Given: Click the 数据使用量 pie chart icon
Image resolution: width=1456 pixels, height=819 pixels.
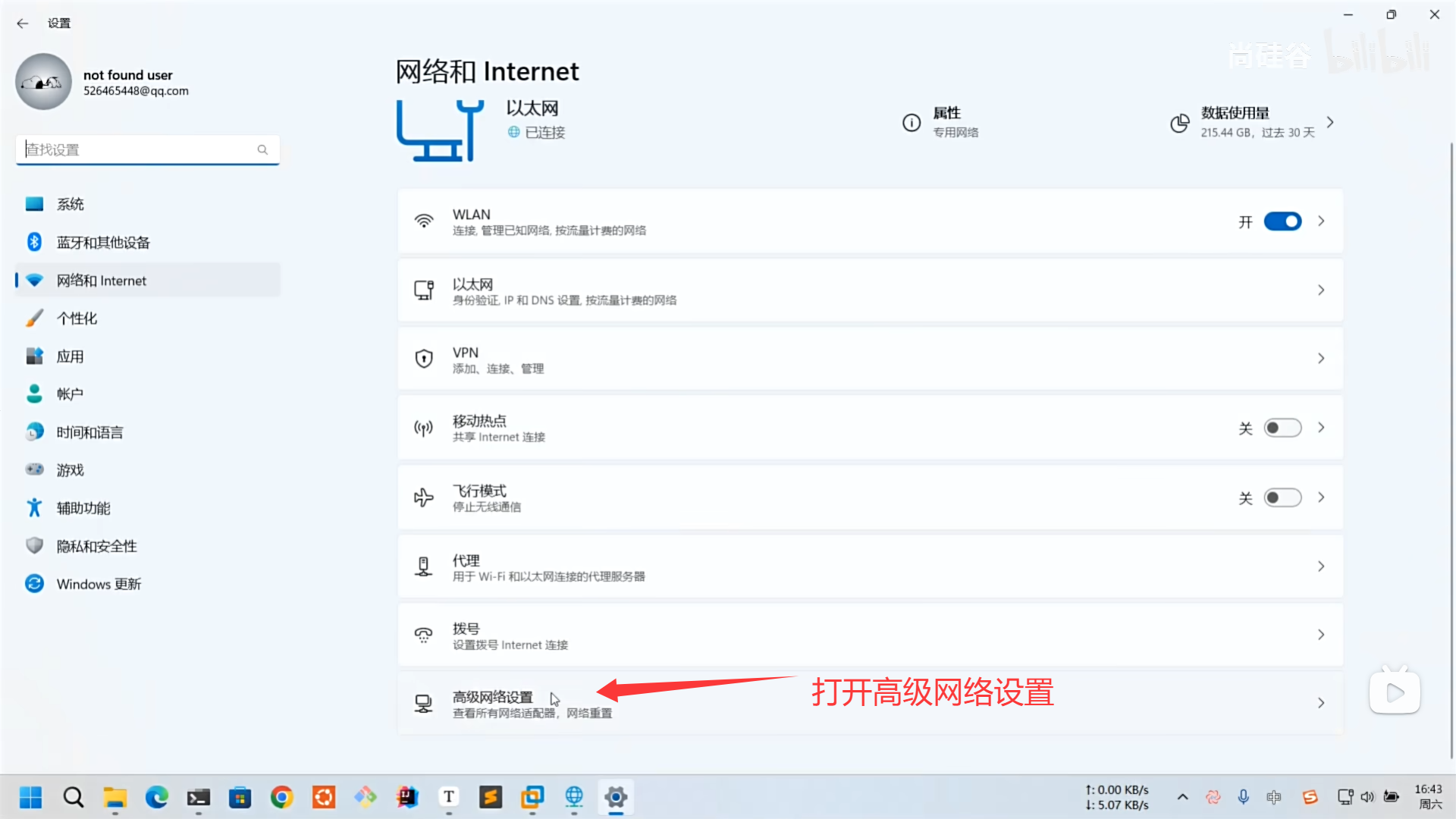Looking at the screenshot, I should click(x=1179, y=123).
